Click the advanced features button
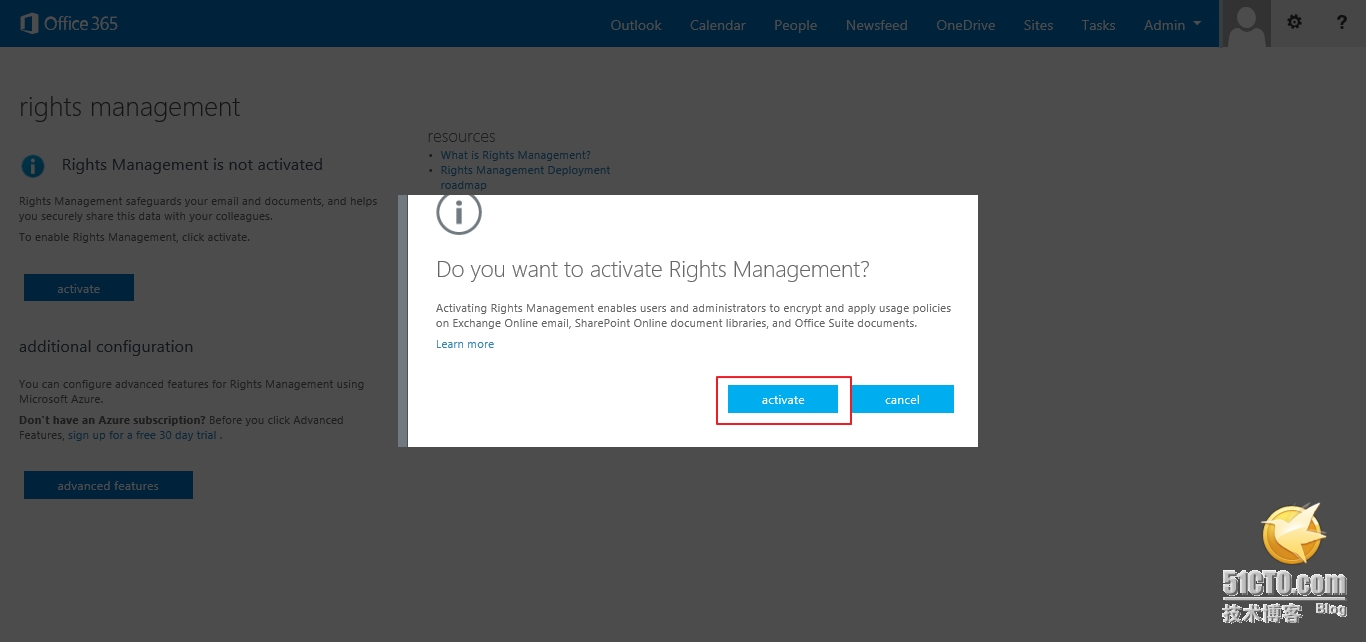The height and width of the screenshot is (642, 1366). (108, 486)
